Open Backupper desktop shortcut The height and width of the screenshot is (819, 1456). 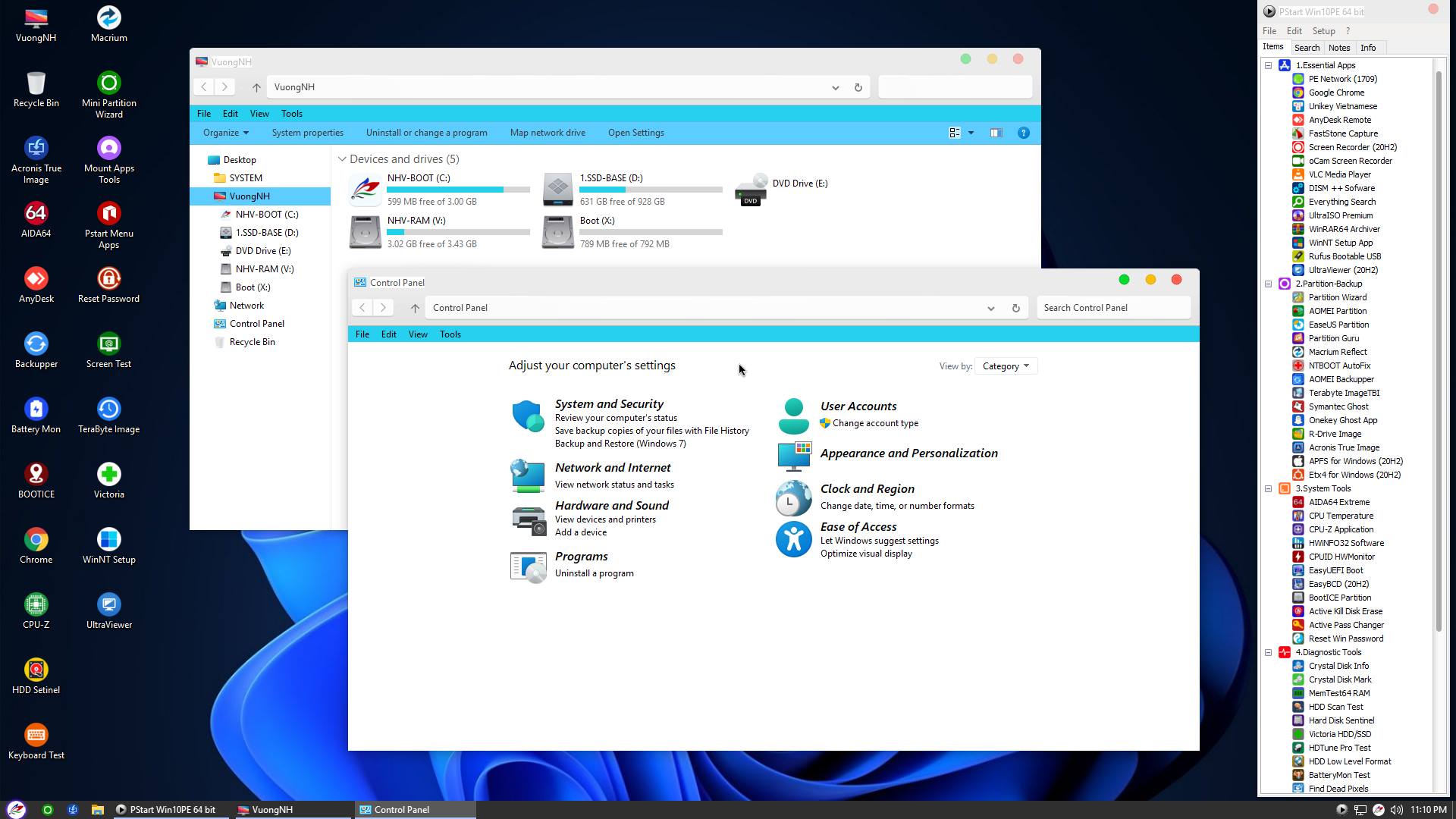tap(36, 350)
